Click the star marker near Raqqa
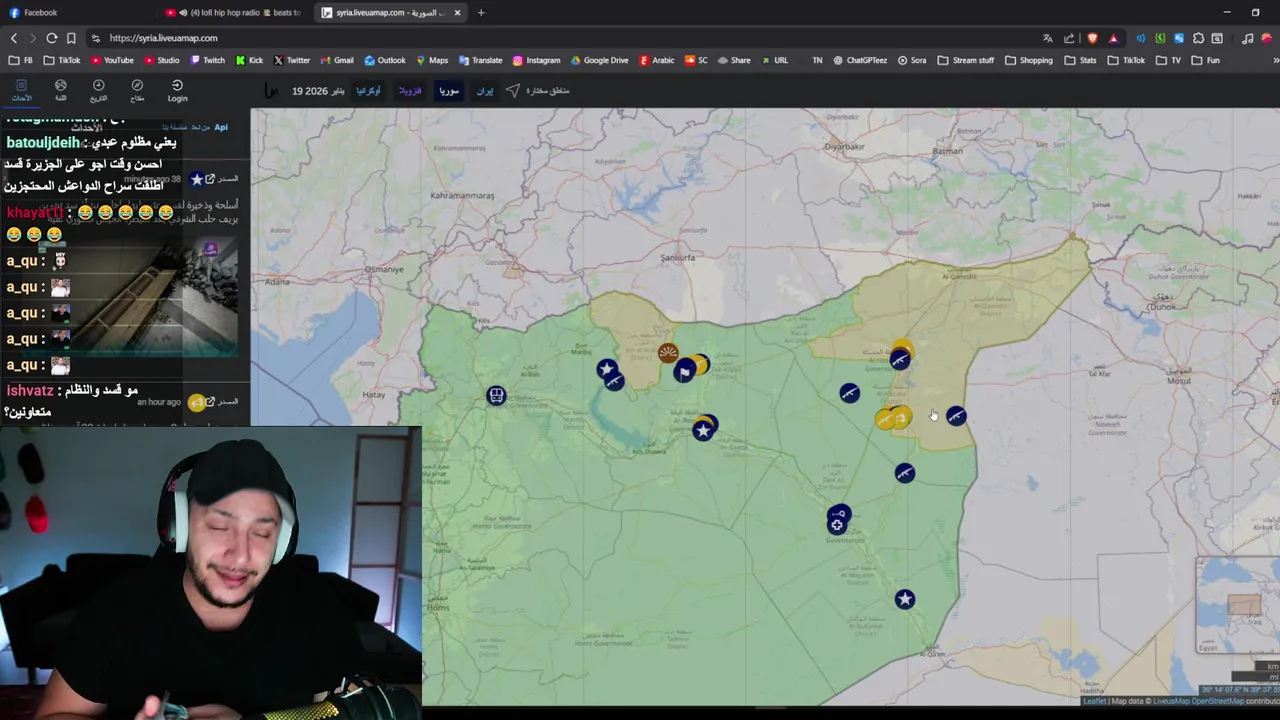Viewport: 1280px width, 720px height. click(703, 430)
